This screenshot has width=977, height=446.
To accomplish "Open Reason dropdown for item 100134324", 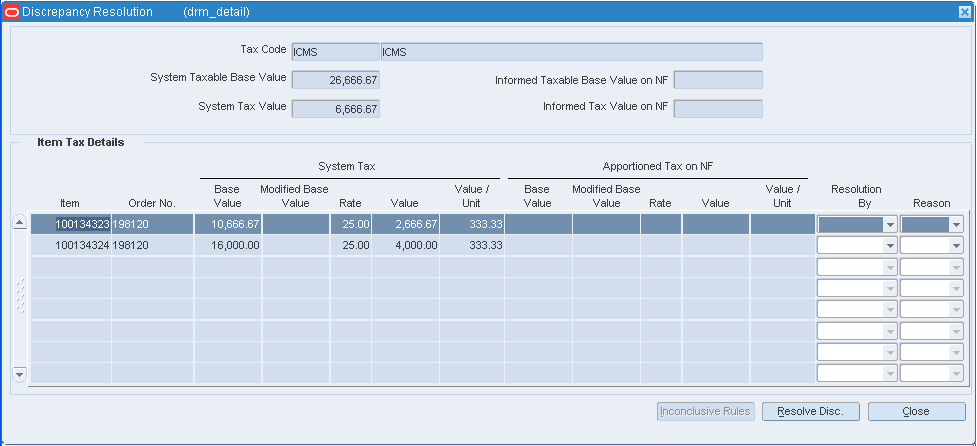I will click(956, 246).
